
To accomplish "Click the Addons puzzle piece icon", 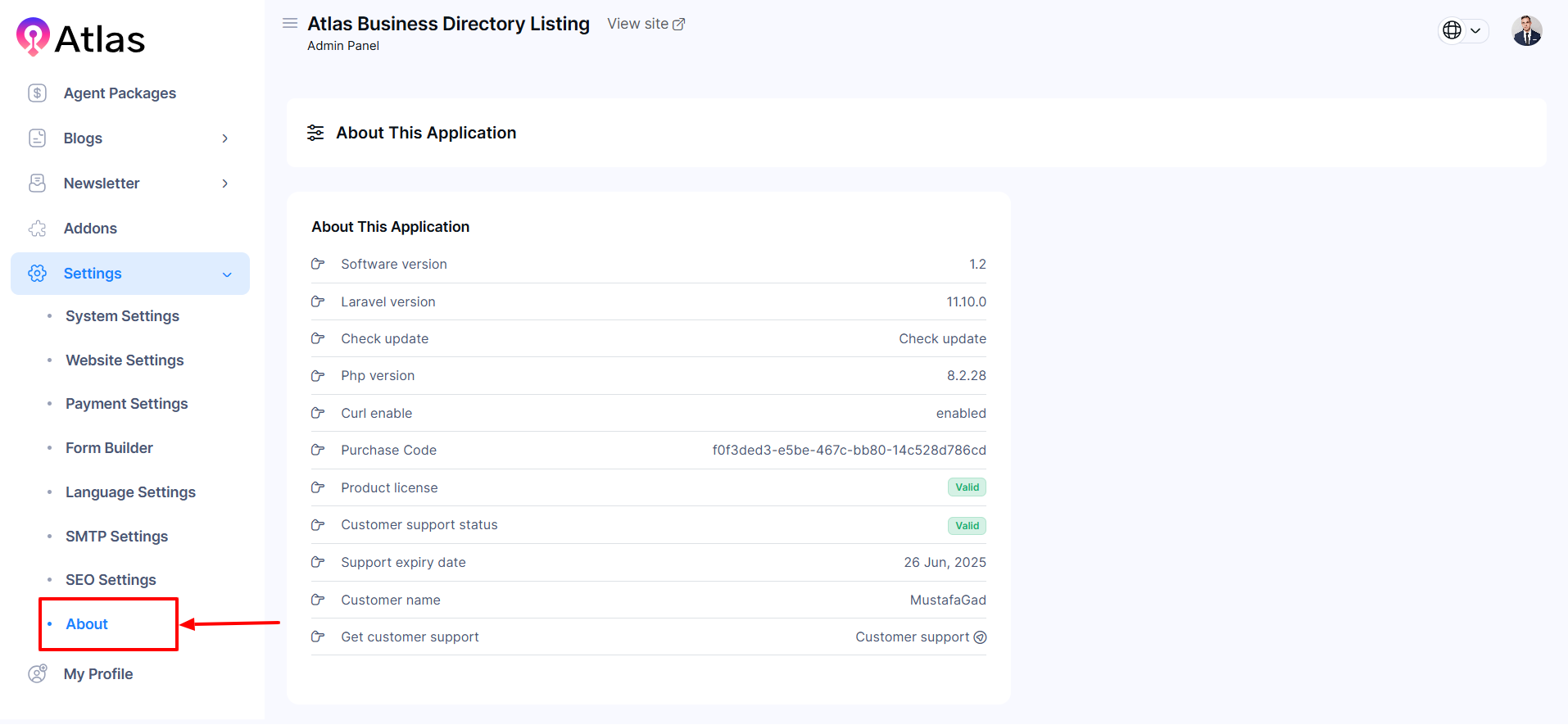I will 37,229.
